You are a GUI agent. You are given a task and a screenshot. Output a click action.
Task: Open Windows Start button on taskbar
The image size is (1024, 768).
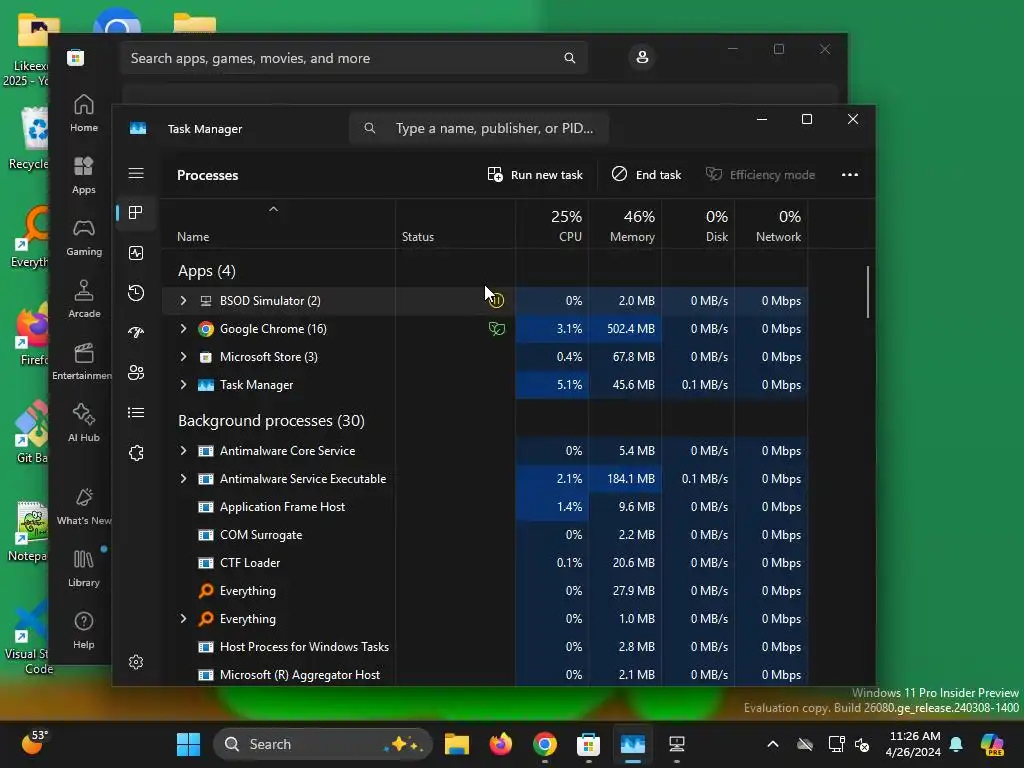(189, 744)
